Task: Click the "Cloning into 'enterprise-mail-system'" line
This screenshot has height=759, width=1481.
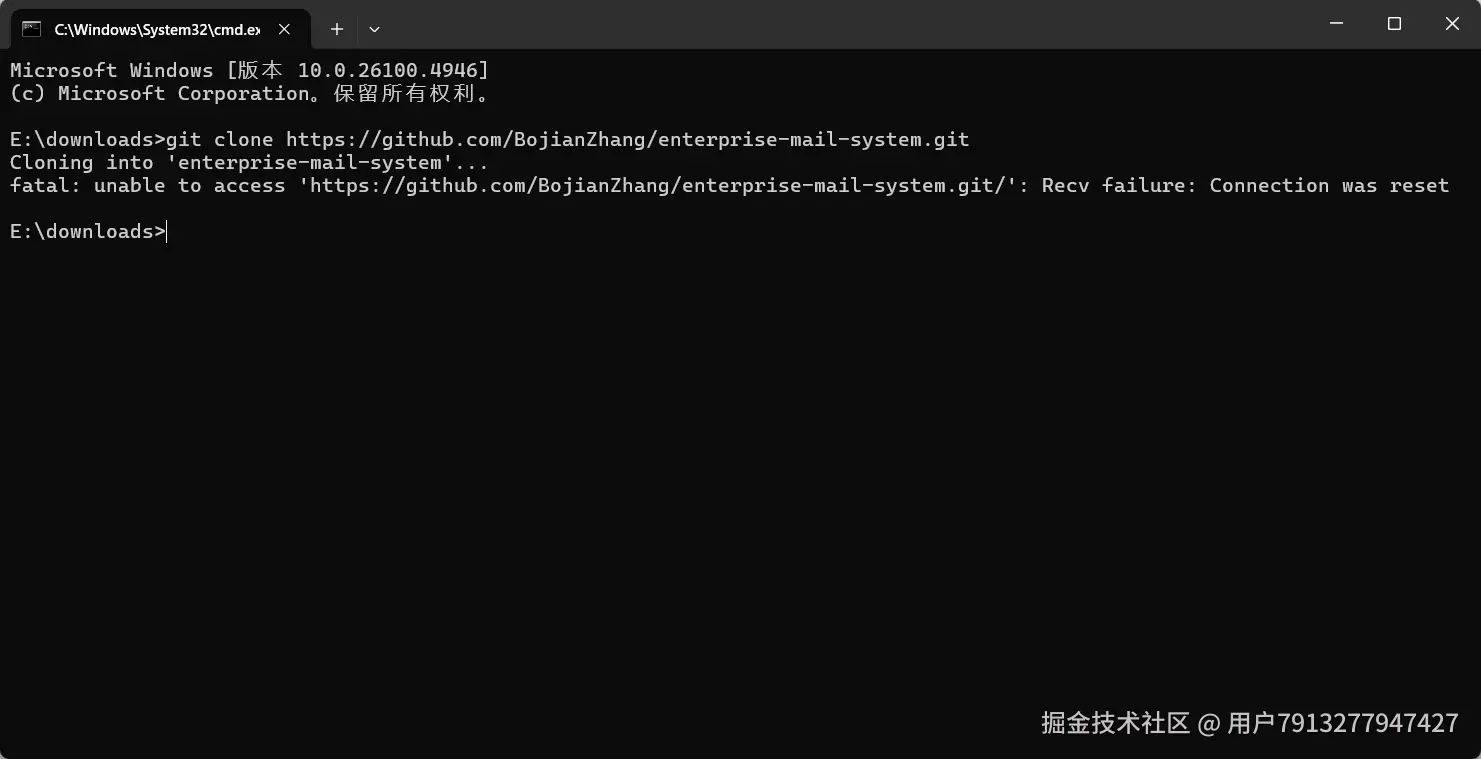Action: (248, 162)
